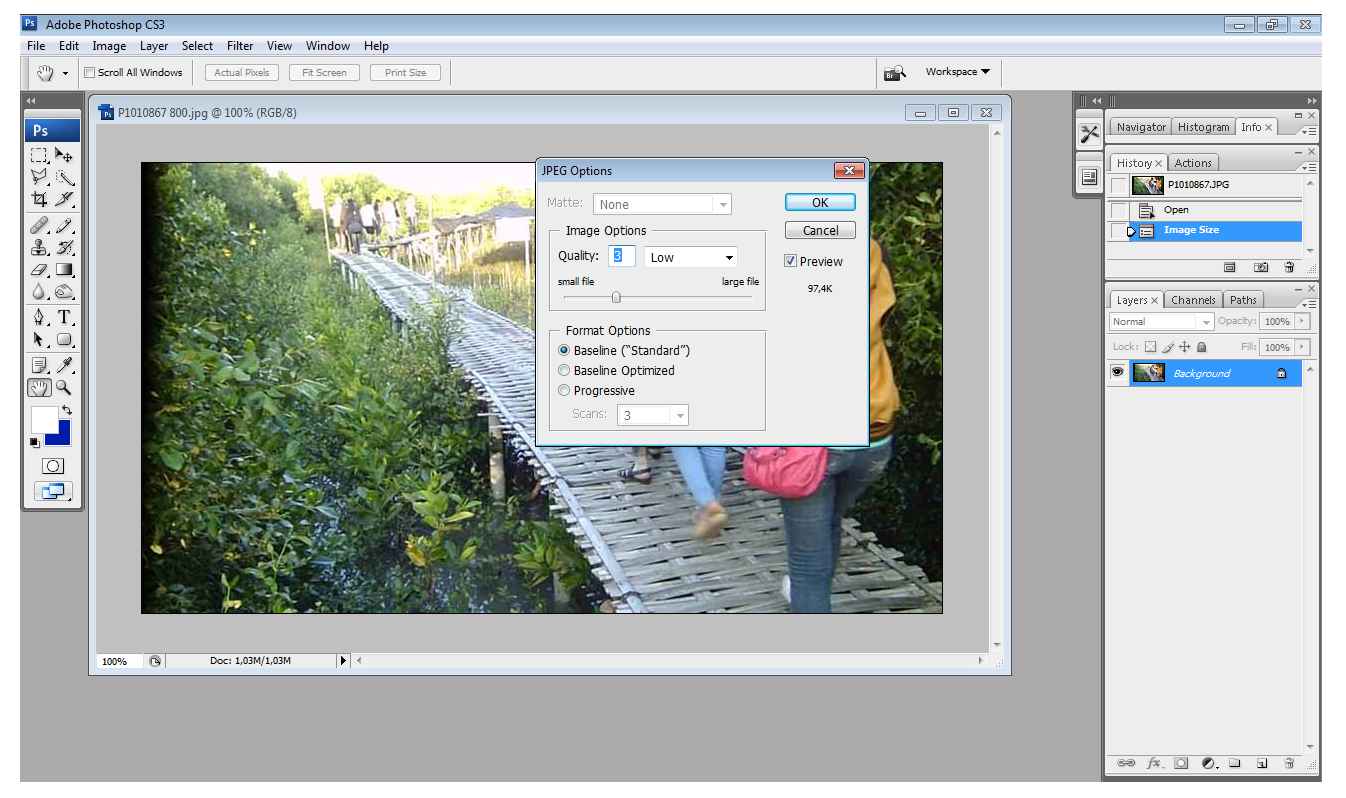Open the Layer menu

(x=154, y=46)
